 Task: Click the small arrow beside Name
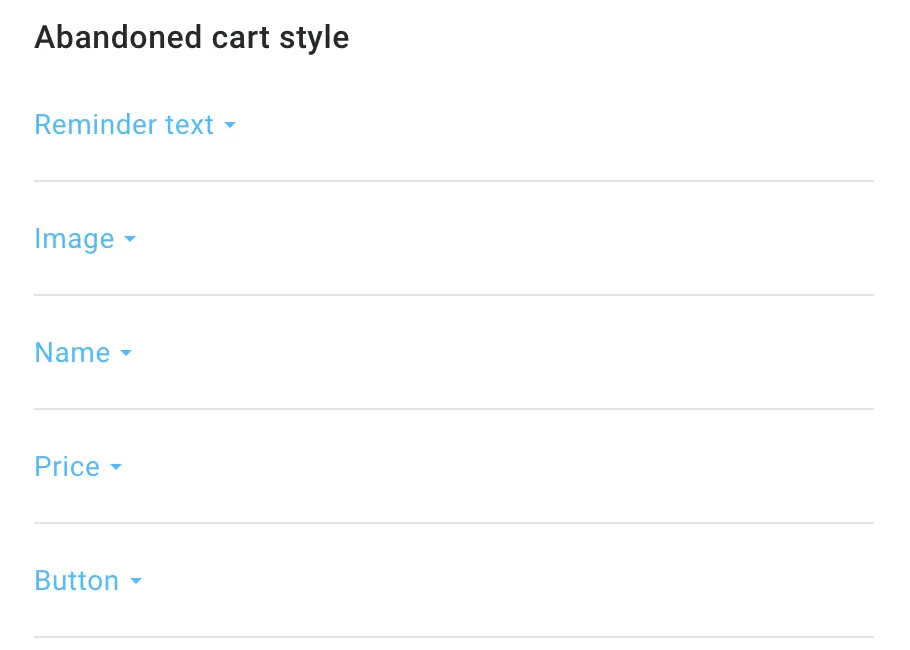point(126,352)
